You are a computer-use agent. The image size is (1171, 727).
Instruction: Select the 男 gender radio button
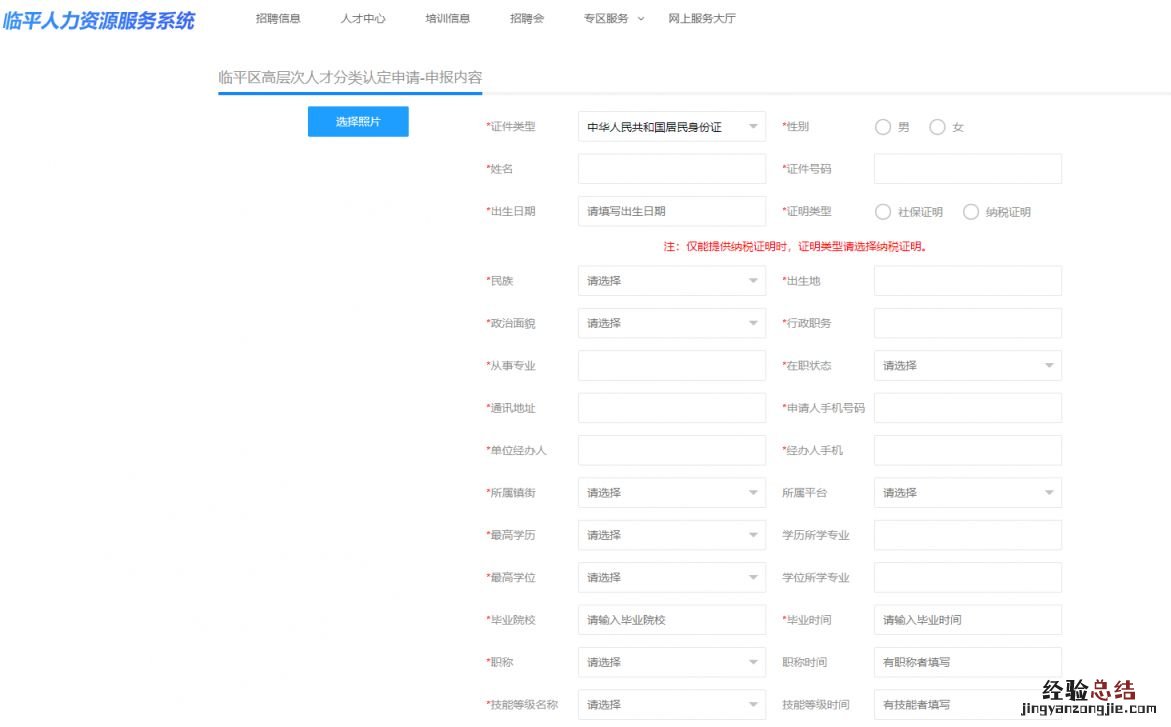click(883, 127)
